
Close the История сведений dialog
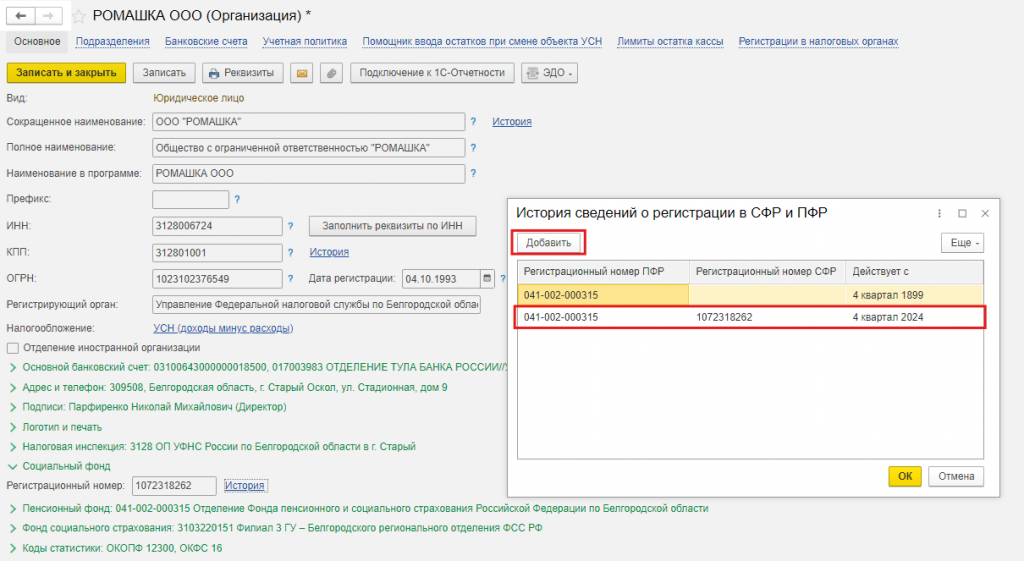[985, 214]
